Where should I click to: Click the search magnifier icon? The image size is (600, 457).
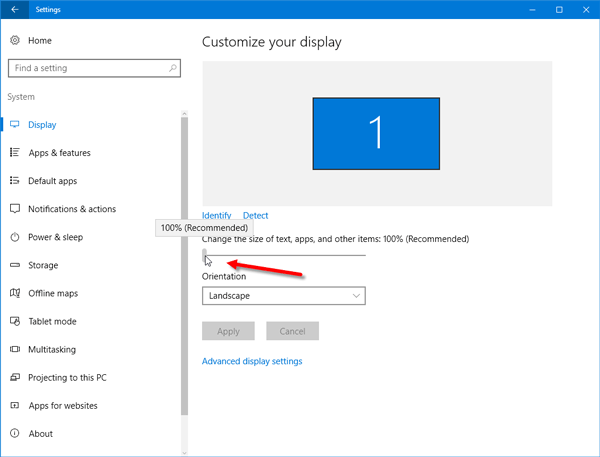(173, 68)
